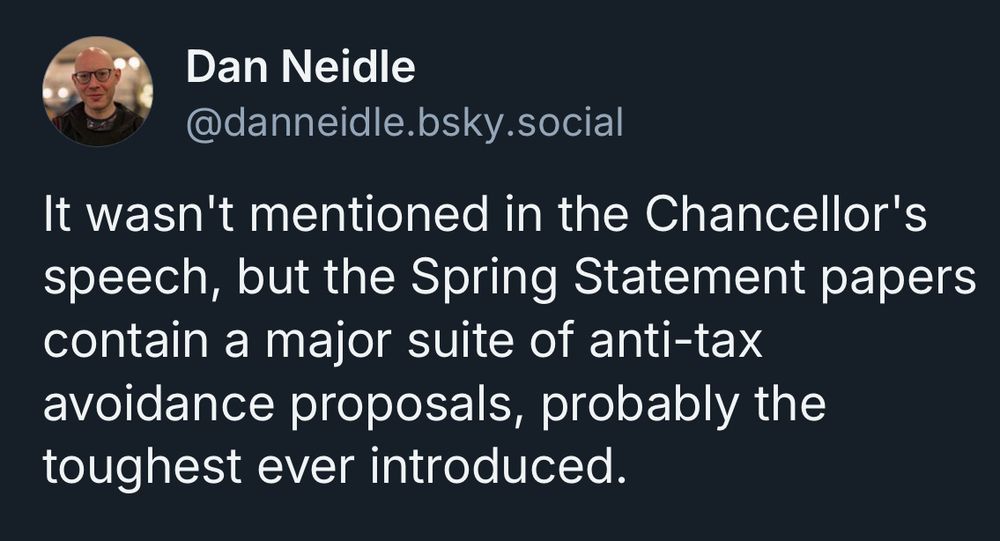The height and width of the screenshot is (541, 1000).
Task: Open Dan Neidle's profile avatar
Action: tap(98, 91)
